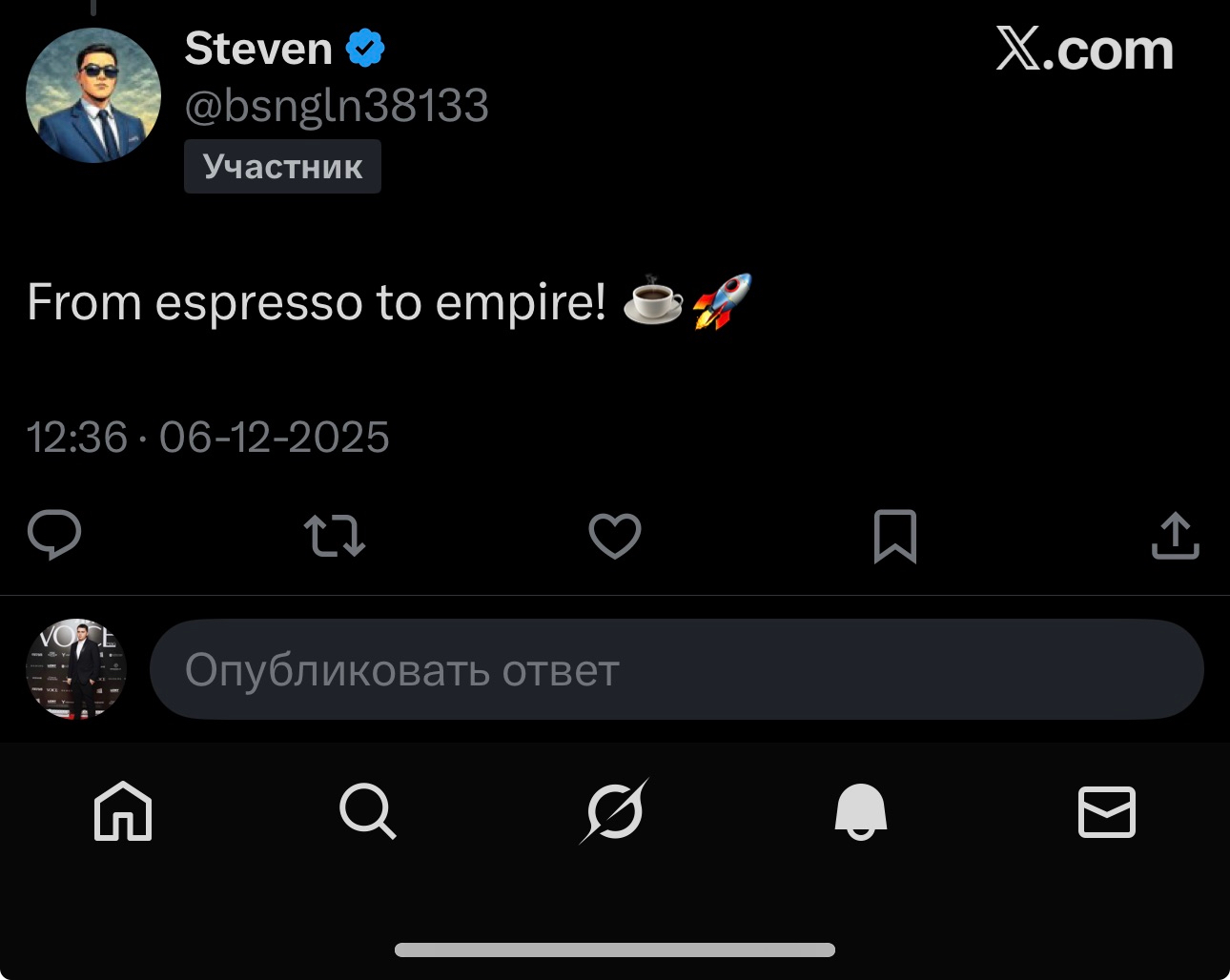The width and height of the screenshot is (1230, 980).
Task: Bookmark this tweet
Action: click(x=894, y=536)
